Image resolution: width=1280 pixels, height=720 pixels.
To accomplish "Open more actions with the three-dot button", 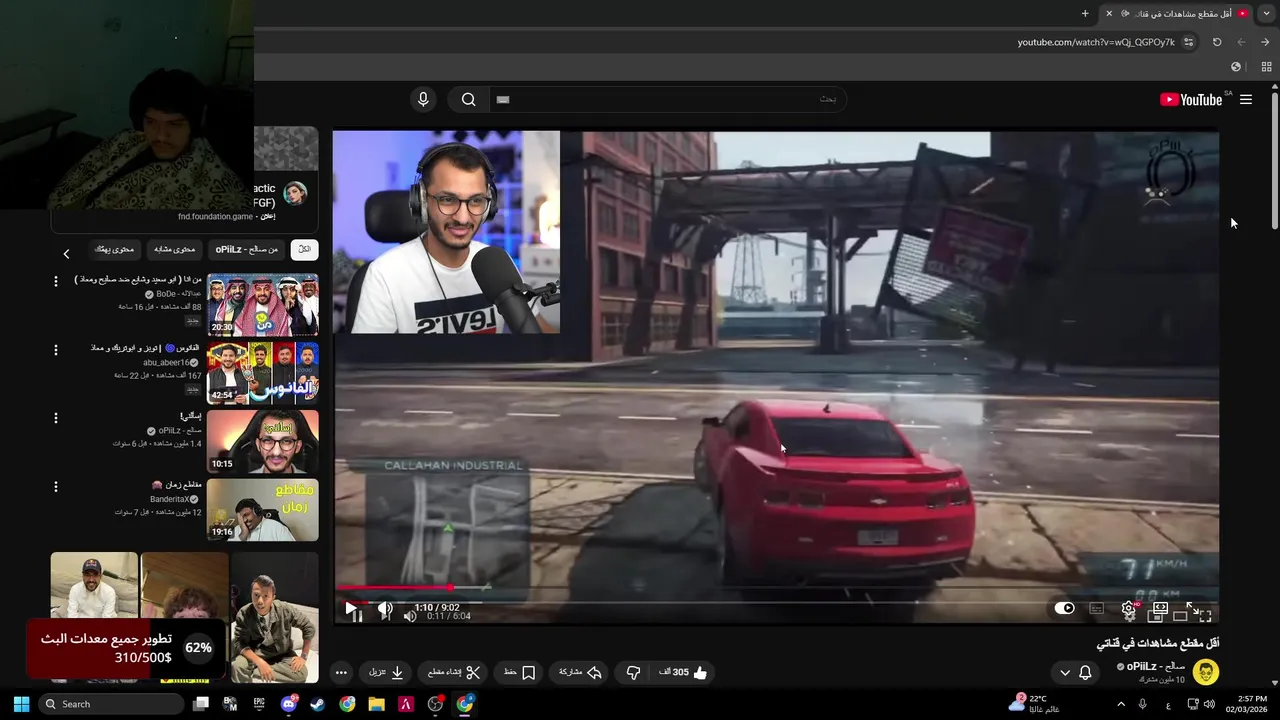I will click(x=341, y=673).
